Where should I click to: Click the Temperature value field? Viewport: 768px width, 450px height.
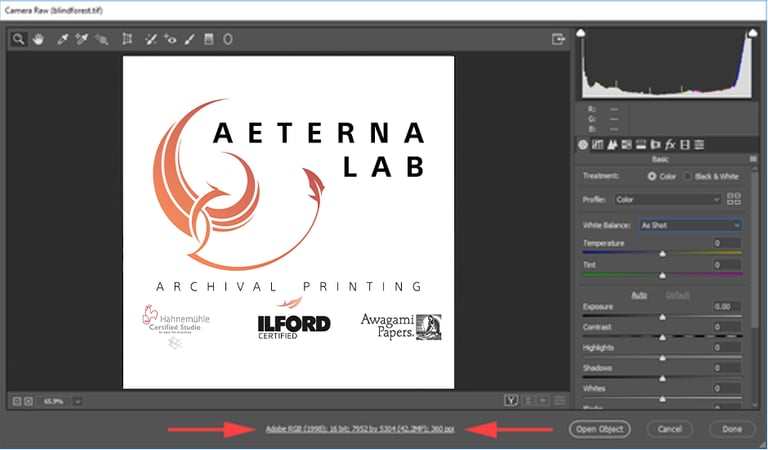click(727, 243)
